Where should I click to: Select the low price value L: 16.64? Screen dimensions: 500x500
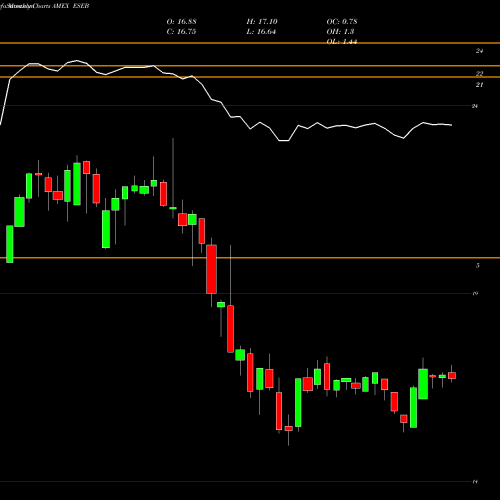coord(261,32)
